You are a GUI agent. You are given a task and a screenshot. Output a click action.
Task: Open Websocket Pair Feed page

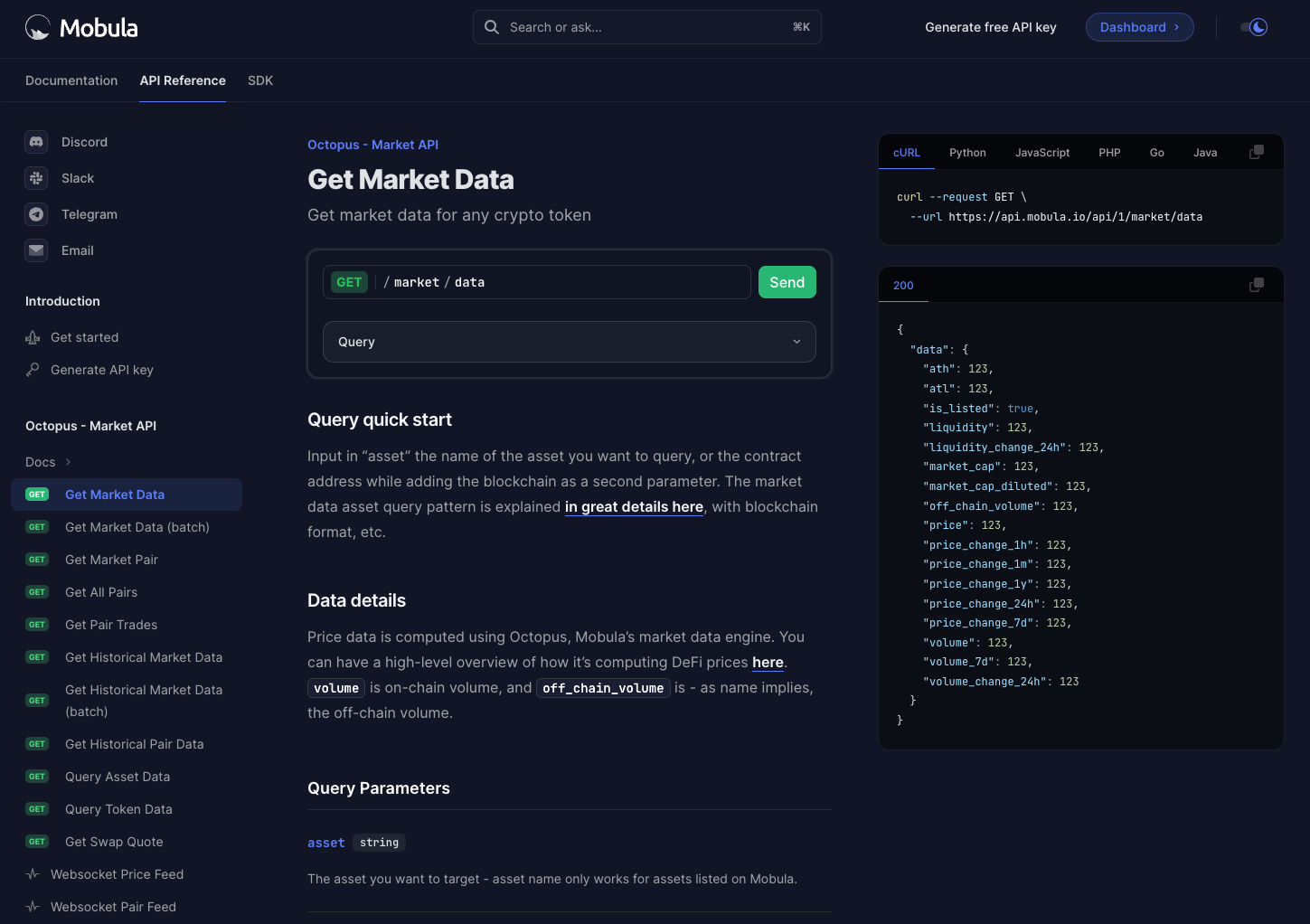[x=113, y=907]
